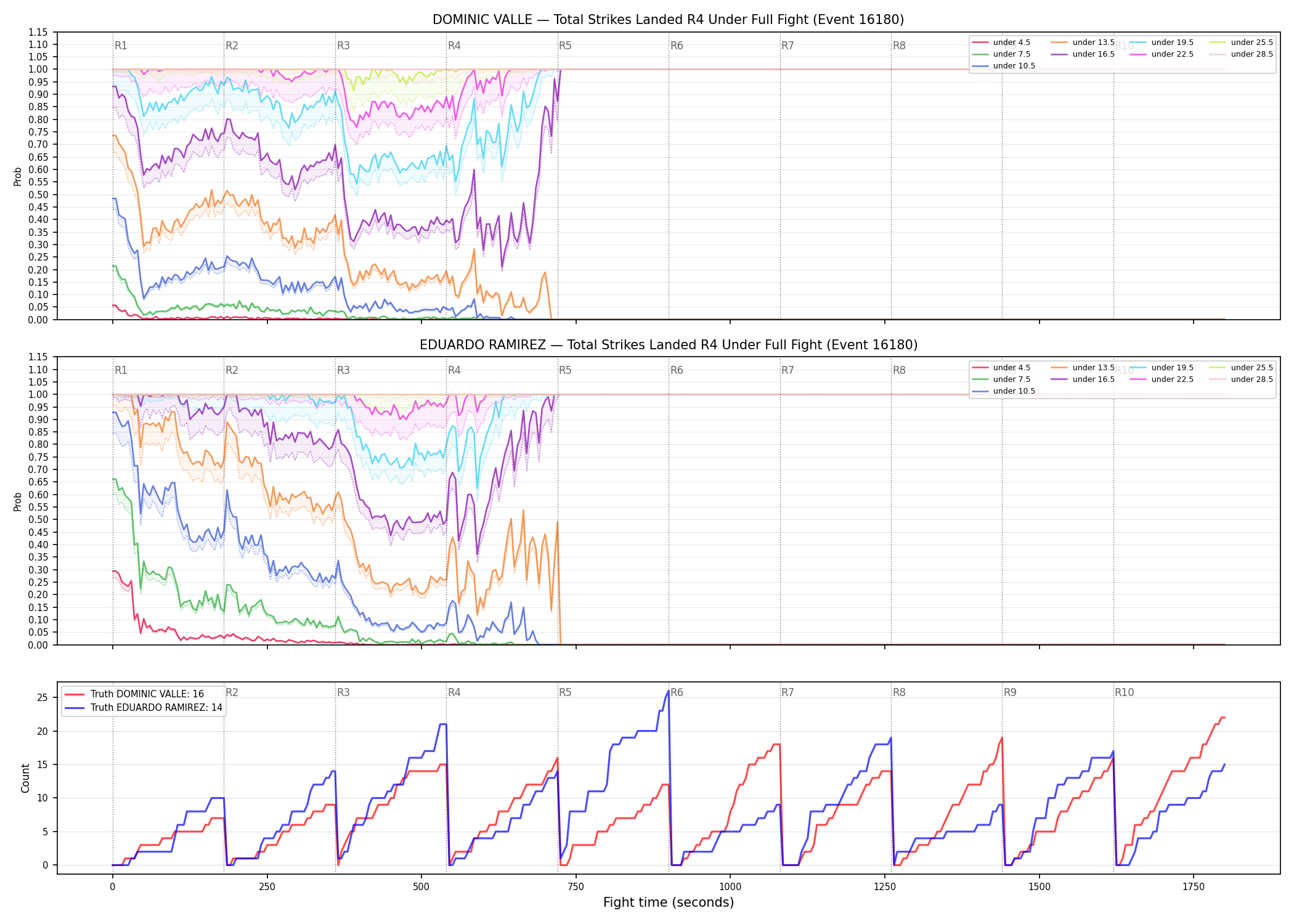Click 'Prob' axis label on Dominic Valle chart
Image resolution: width=1294 pixels, height=924 pixels.
coord(18,177)
